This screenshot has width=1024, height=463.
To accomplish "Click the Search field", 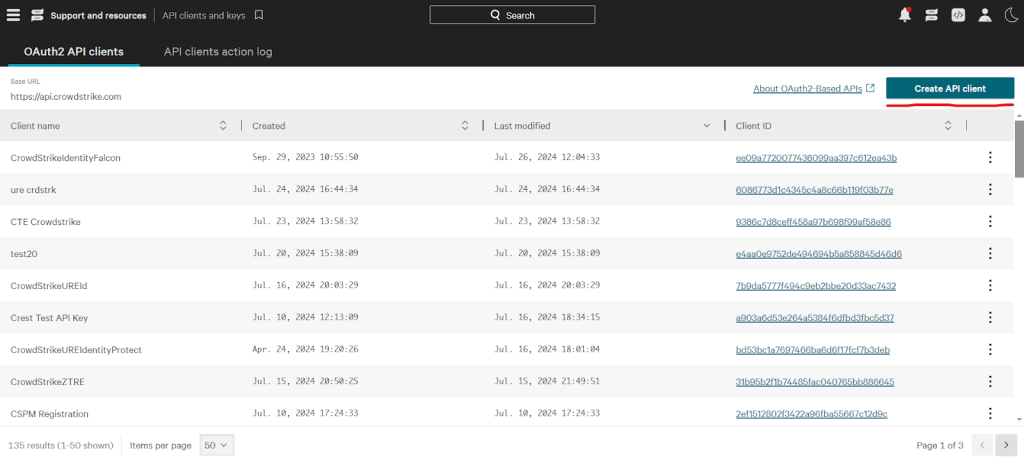I will coord(512,15).
